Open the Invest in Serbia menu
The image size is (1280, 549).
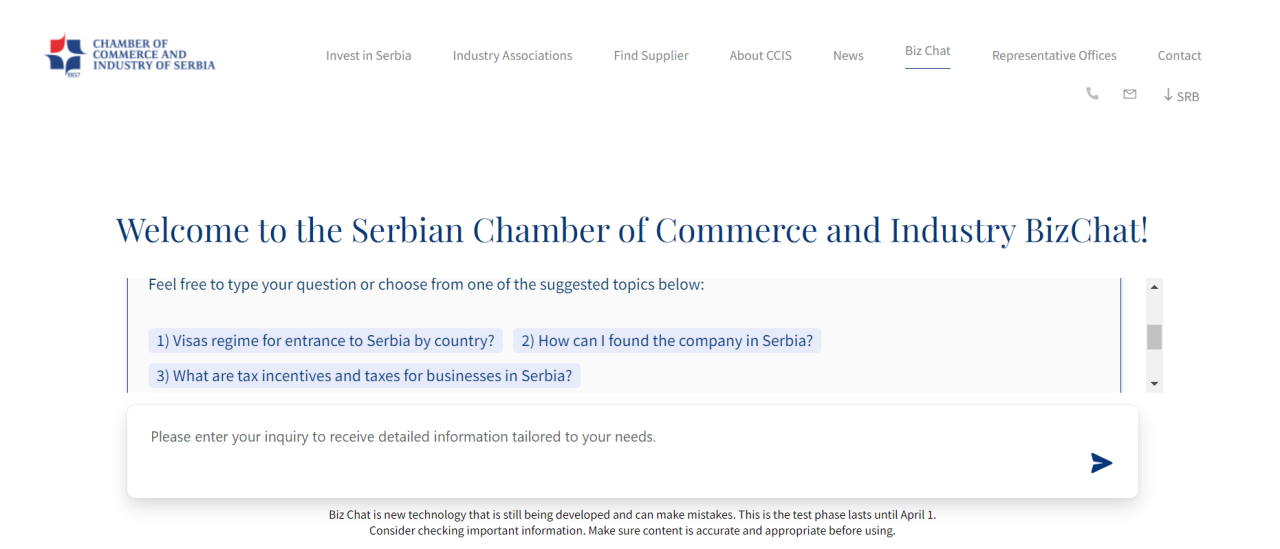click(x=368, y=56)
